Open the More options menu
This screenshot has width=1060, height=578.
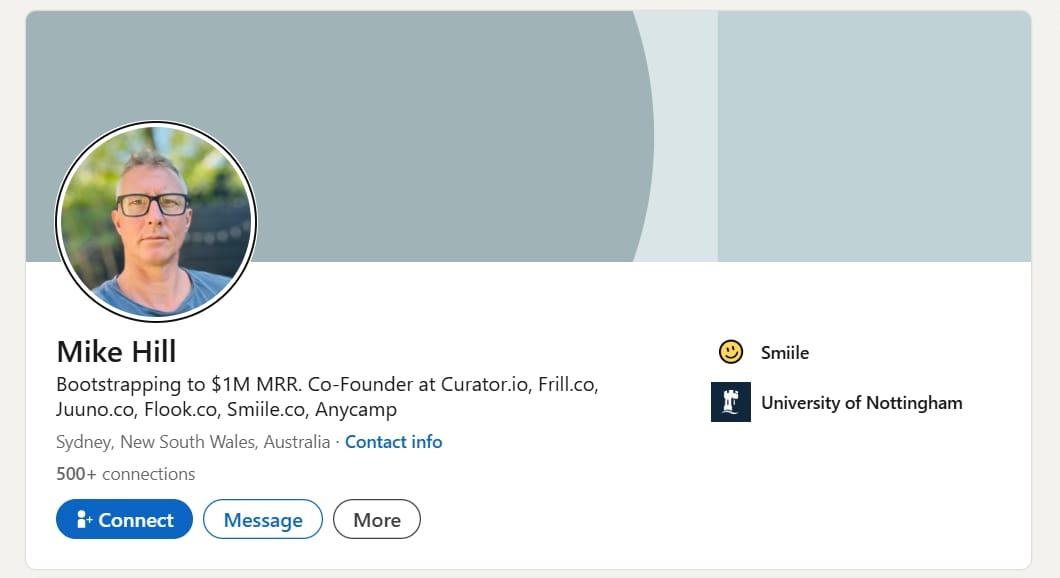point(377,519)
